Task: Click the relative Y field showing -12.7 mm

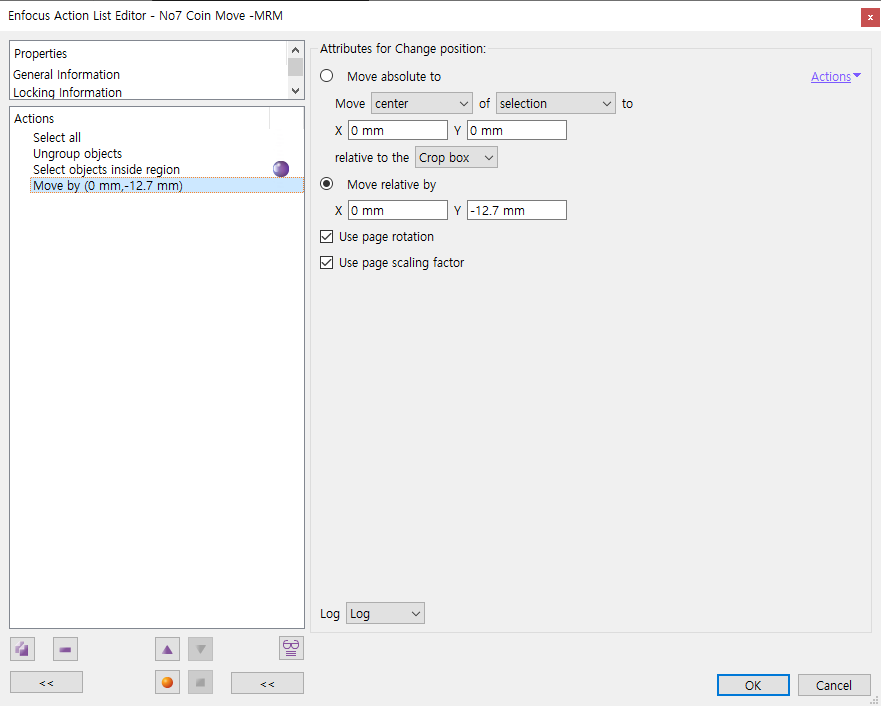Action: click(516, 211)
